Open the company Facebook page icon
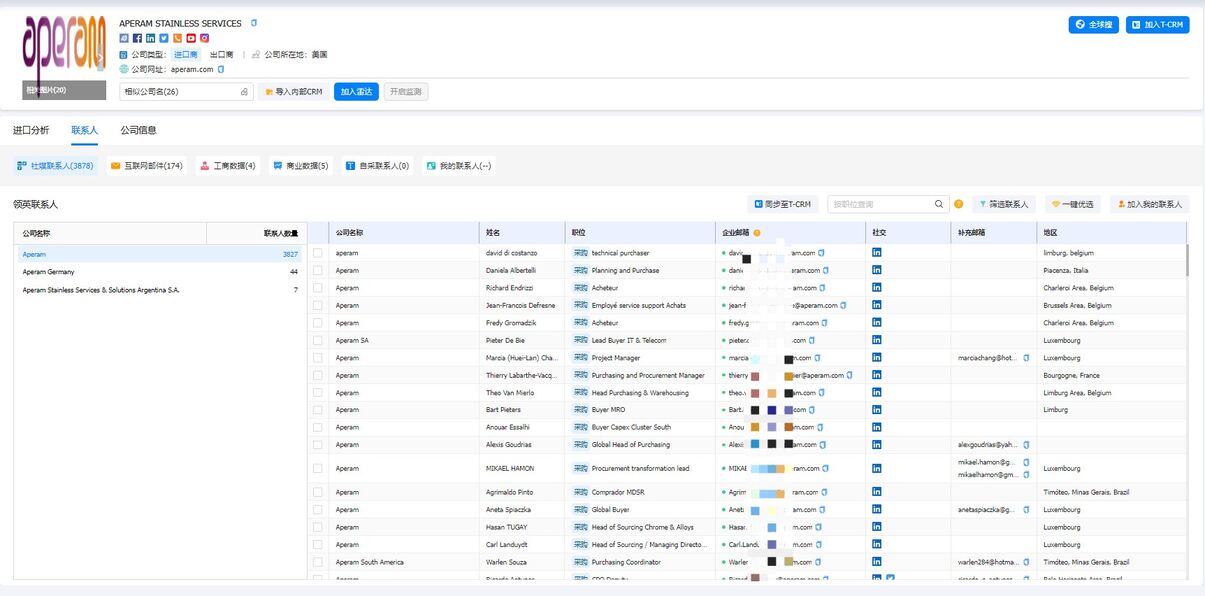 tap(137, 38)
